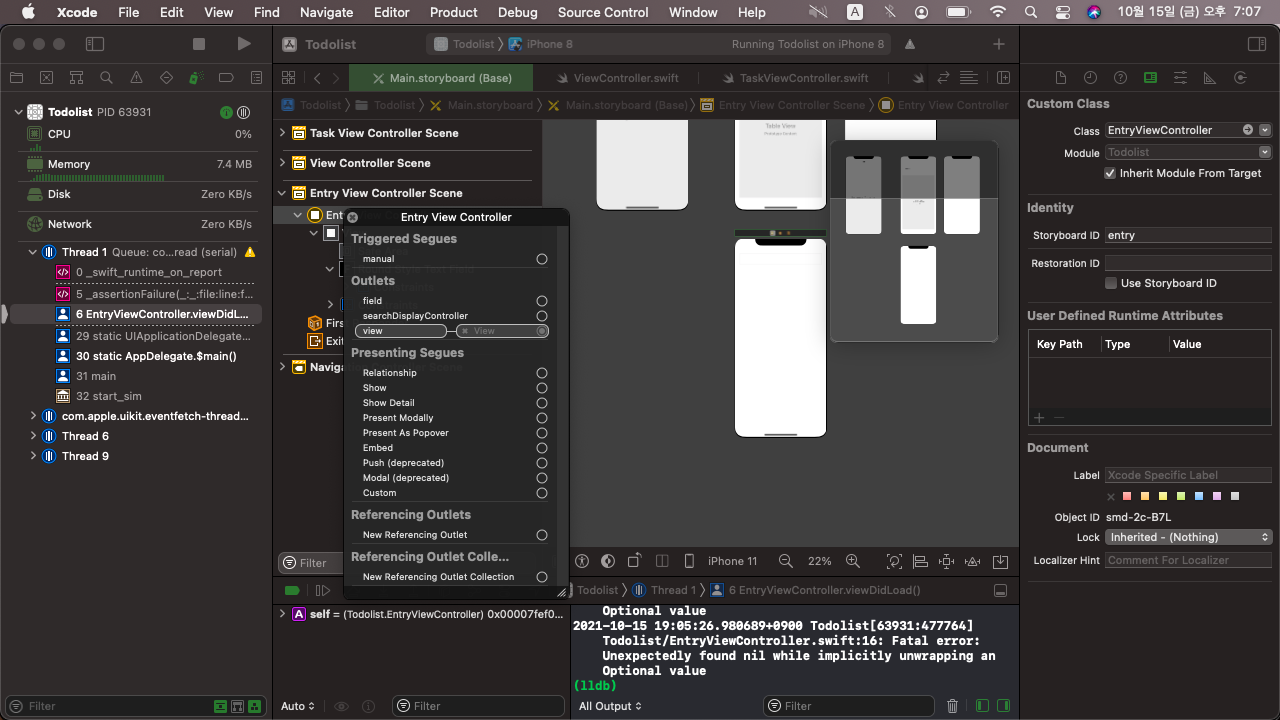The image size is (1280, 720).
Task: Click the Run play button
Action: 244,44
